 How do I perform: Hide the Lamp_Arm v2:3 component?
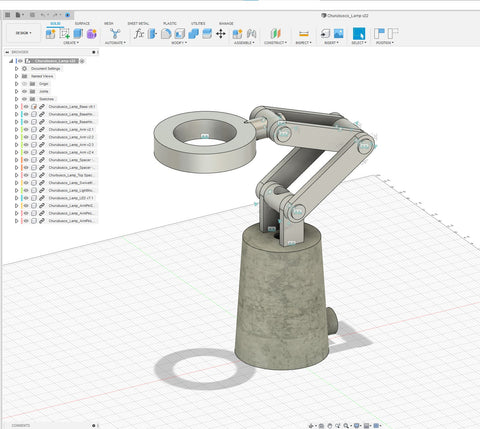tap(26, 145)
